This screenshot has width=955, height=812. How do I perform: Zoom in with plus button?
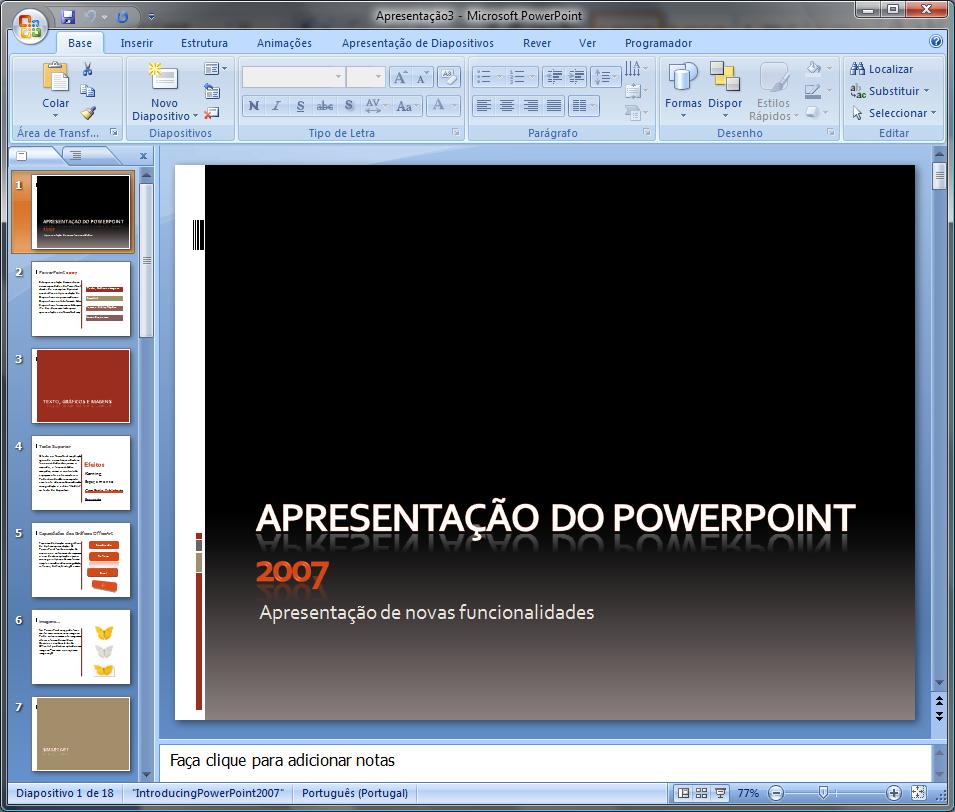pyautogui.click(x=893, y=793)
